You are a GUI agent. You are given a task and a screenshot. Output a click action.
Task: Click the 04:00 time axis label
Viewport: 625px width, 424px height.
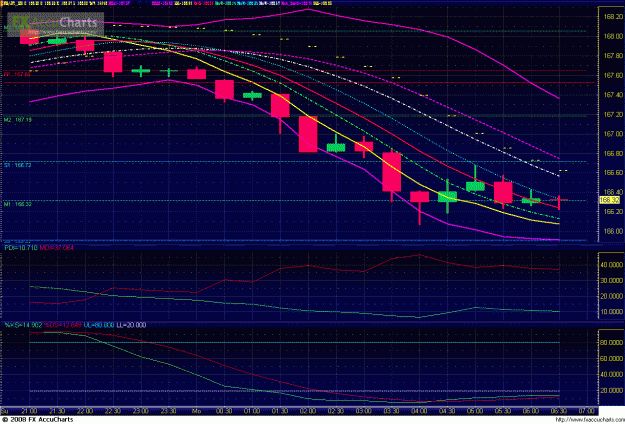pos(419,411)
